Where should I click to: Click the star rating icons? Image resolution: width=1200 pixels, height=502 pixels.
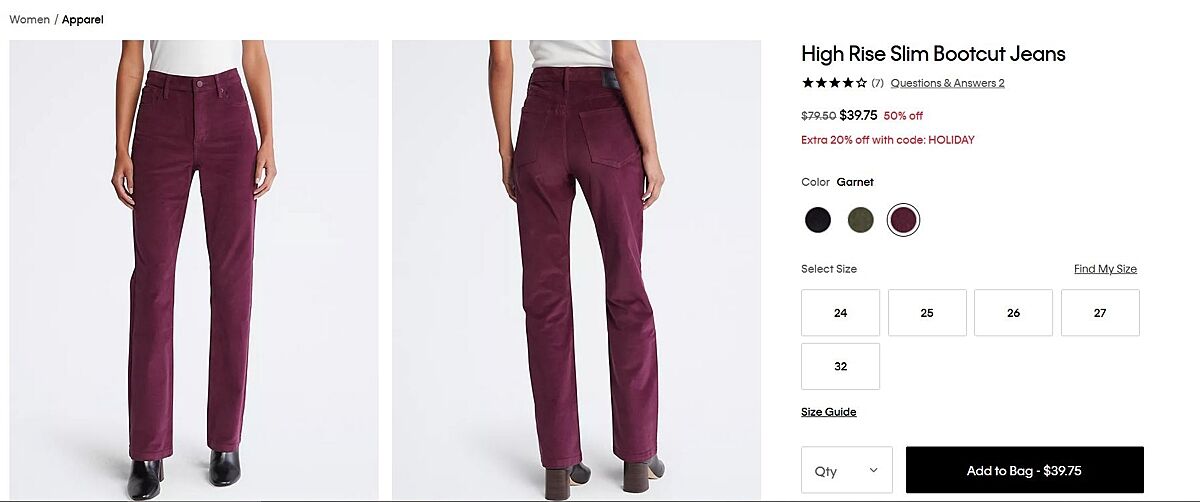click(x=834, y=83)
